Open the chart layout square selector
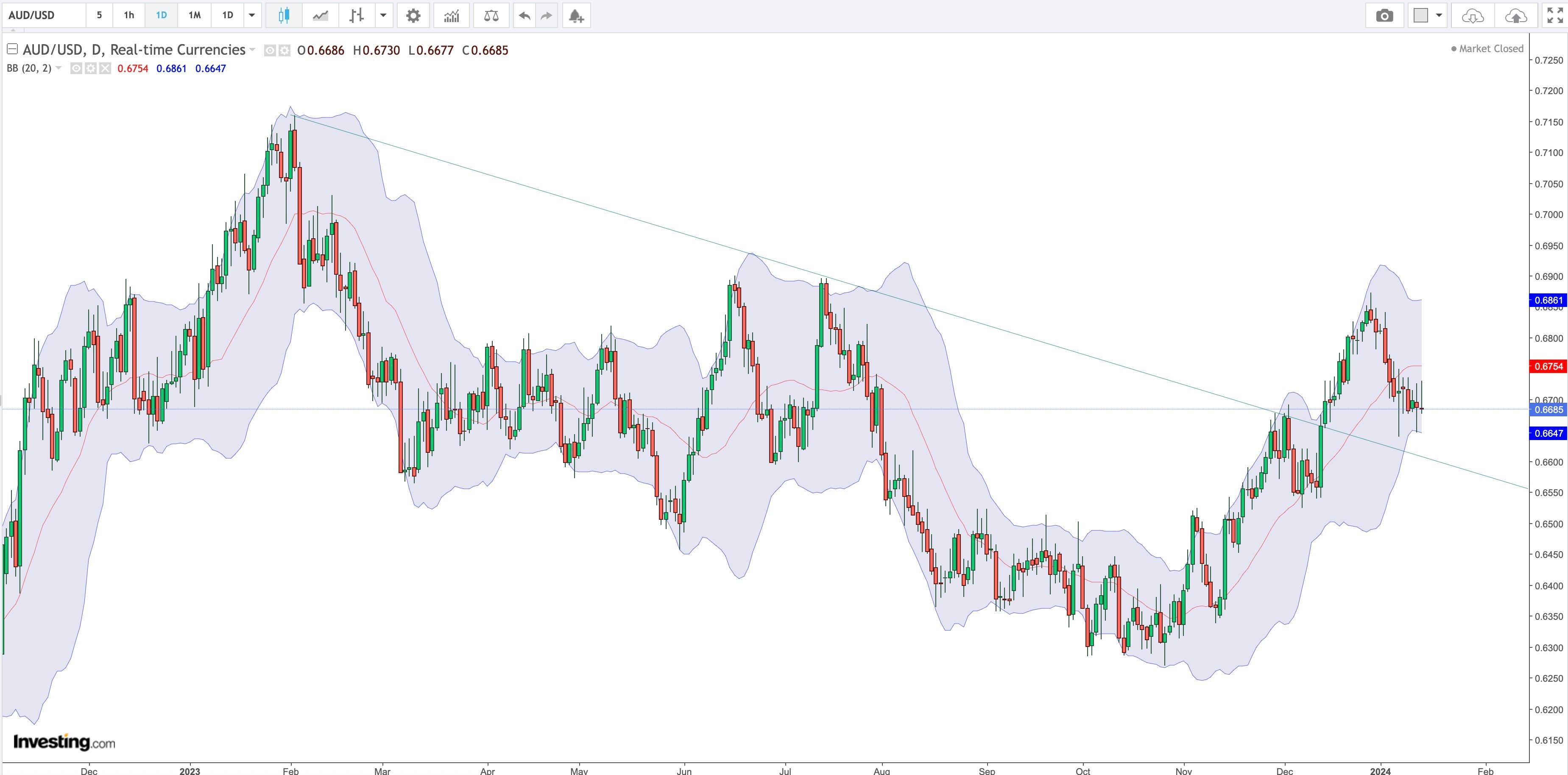Viewport: 1568px width, 775px height. click(x=1421, y=15)
